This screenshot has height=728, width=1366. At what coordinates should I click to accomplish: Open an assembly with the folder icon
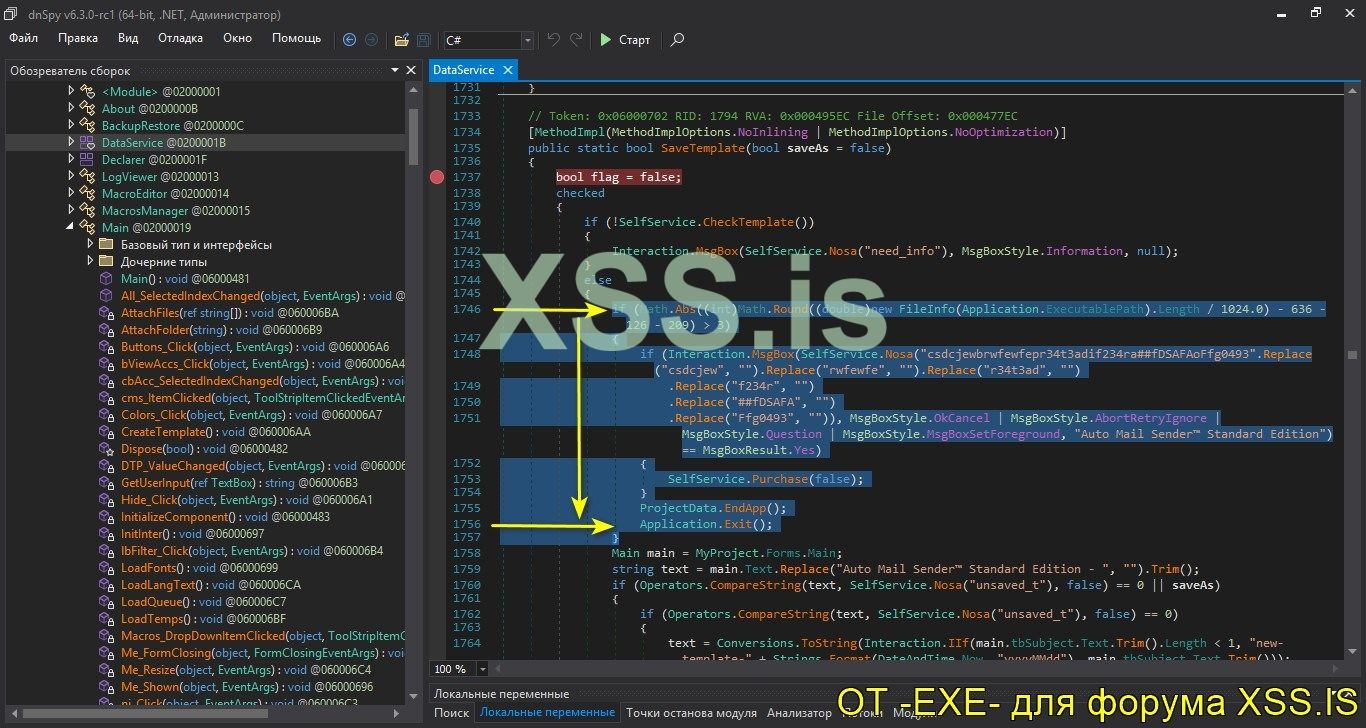click(x=402, y=40)
